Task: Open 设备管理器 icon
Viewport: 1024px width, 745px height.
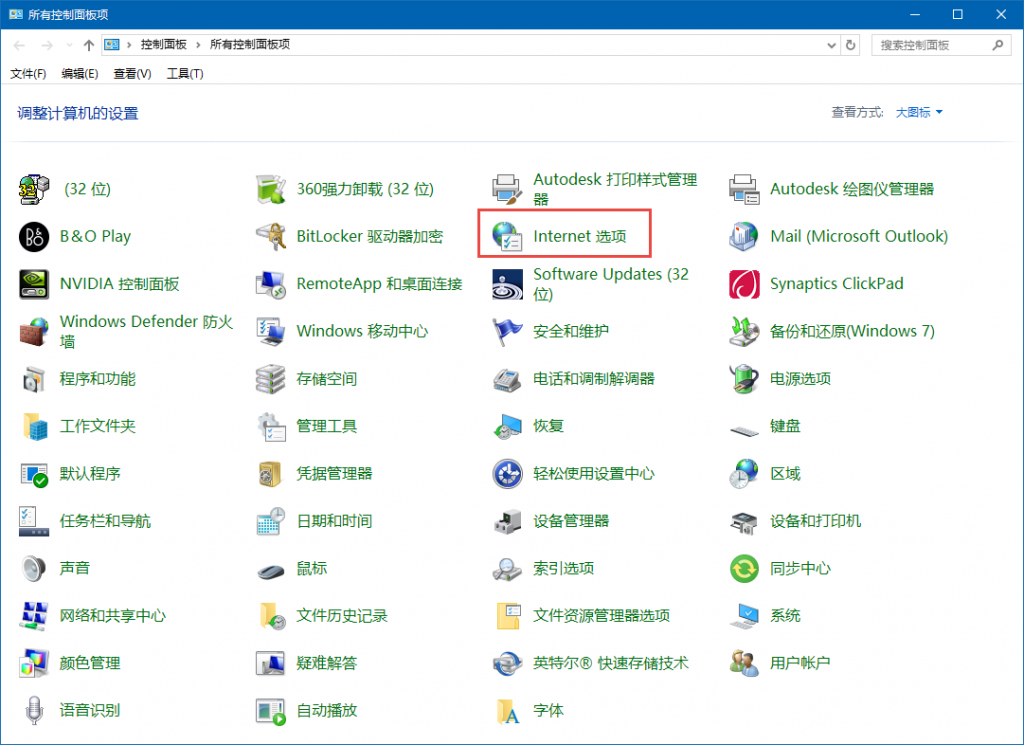Action: [x=508, y=521]
